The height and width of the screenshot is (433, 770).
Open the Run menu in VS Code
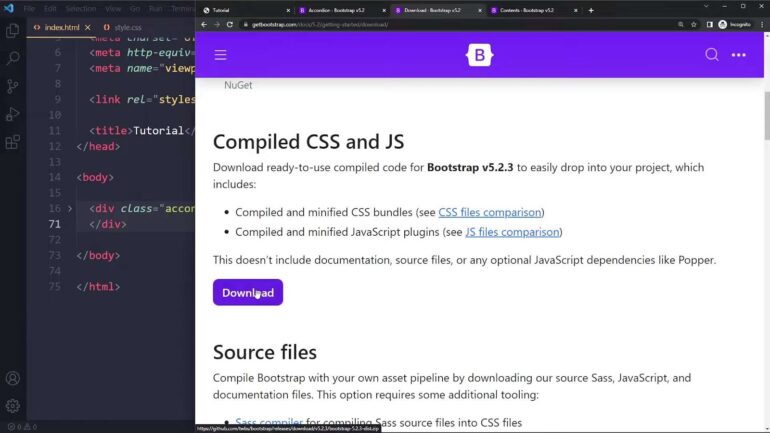[x=155, y=9]
